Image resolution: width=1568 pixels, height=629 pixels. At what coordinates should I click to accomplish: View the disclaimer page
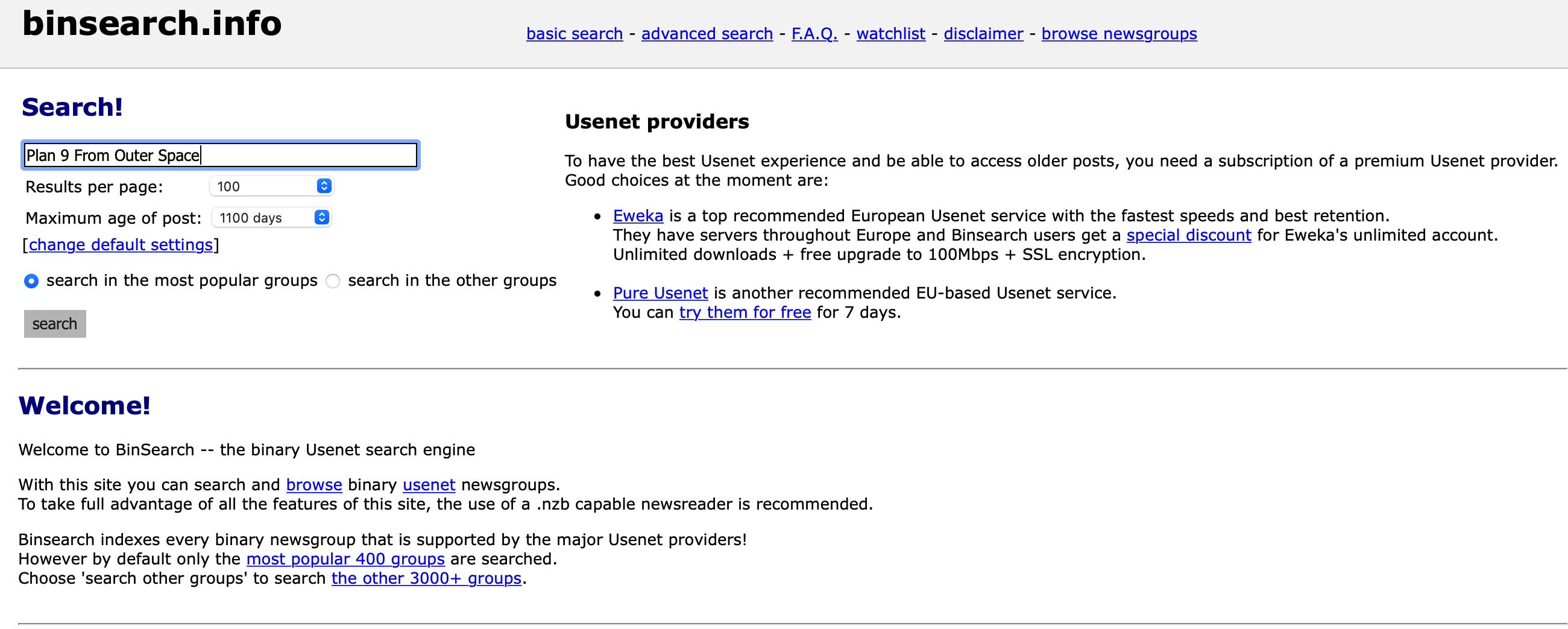[983, 34]
